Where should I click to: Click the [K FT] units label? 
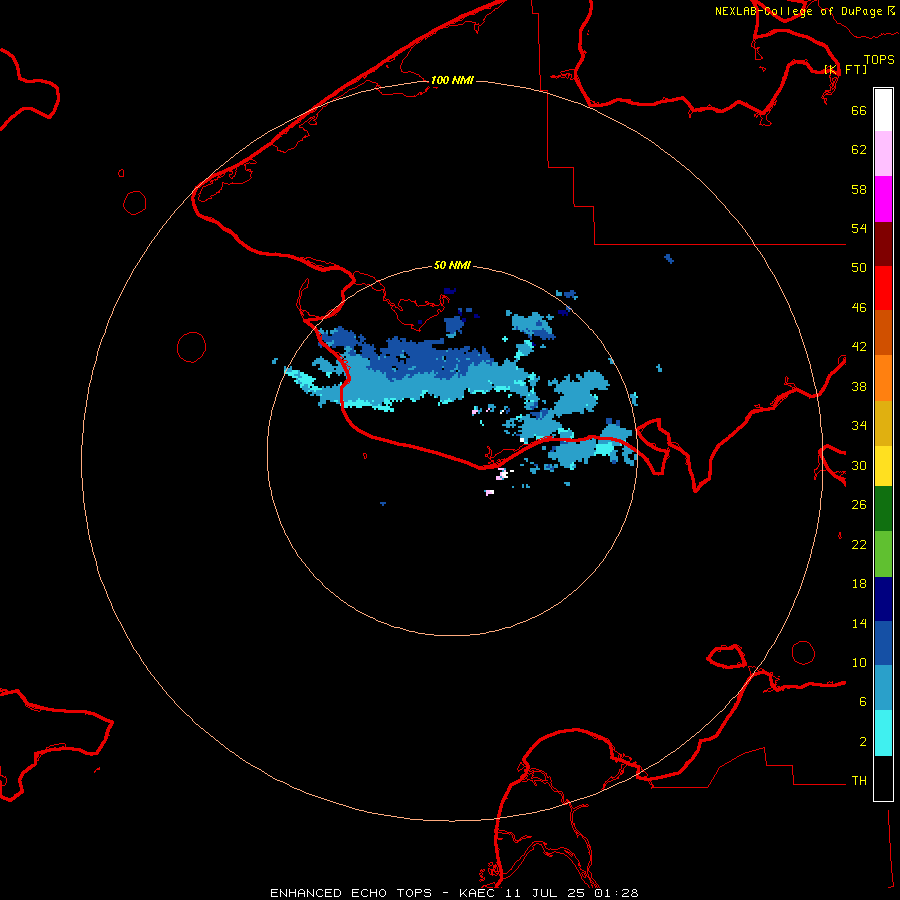click(x=845, y=69)
